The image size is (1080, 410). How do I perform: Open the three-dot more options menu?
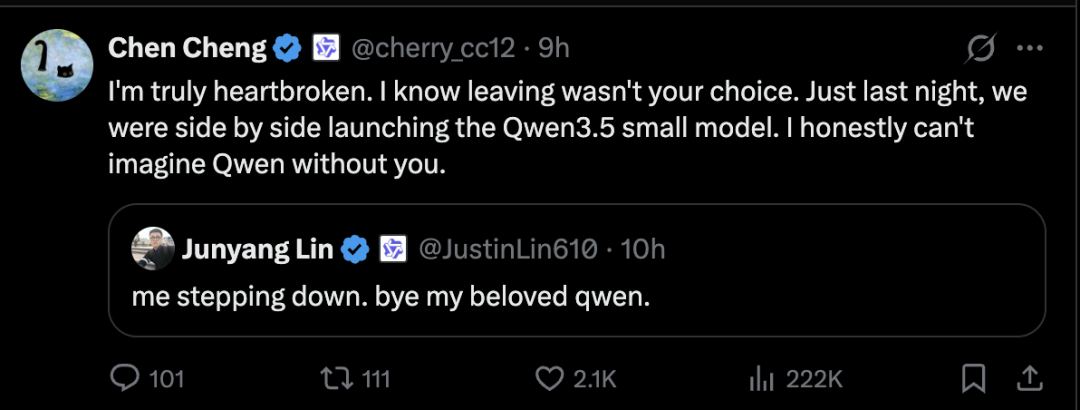tap(1030, 48)
